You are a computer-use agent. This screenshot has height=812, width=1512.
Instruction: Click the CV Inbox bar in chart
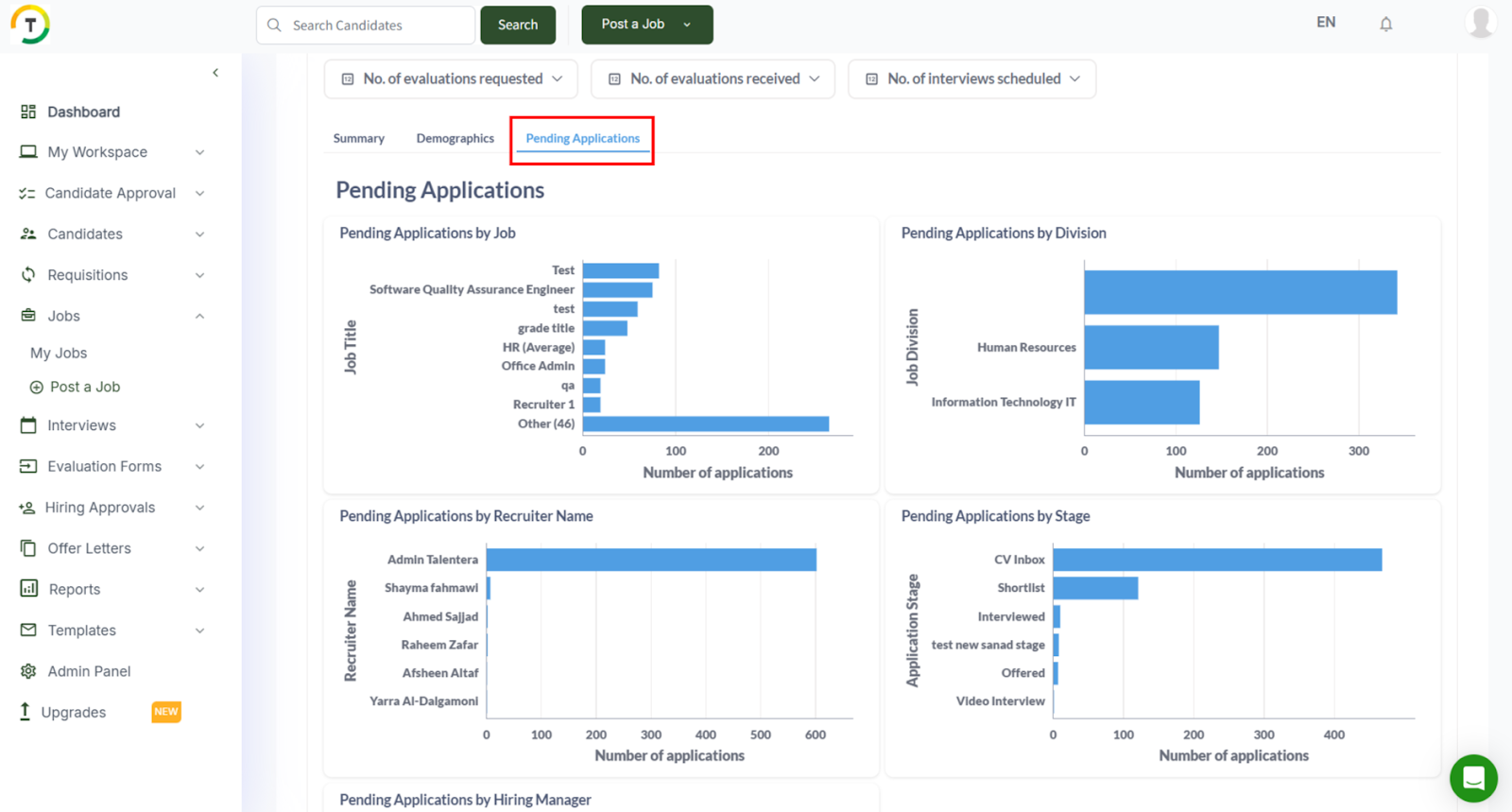tap(1216, 560)
